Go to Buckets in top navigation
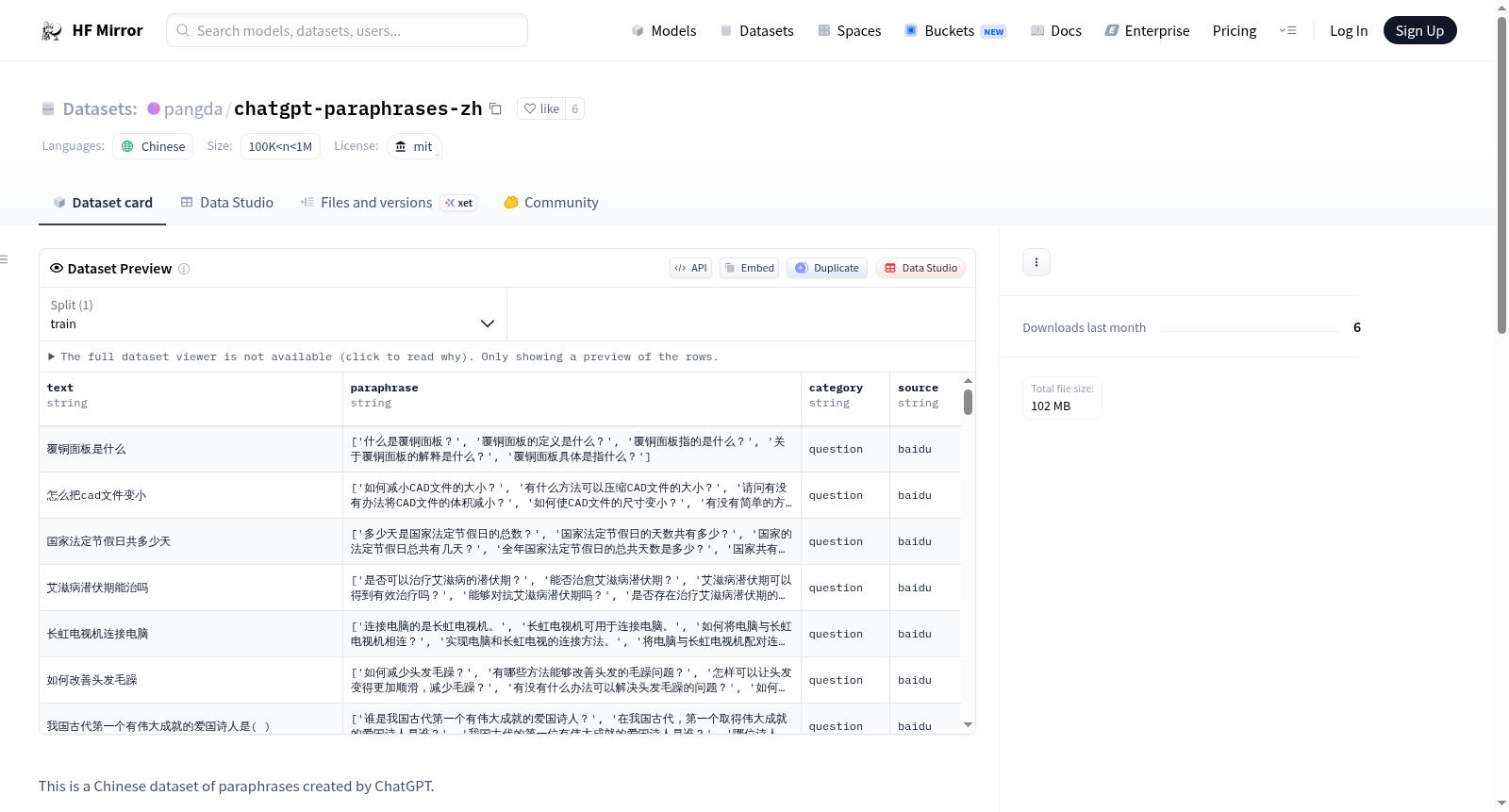This screenshot has height=812, width=1509. [x=955, y=31]
